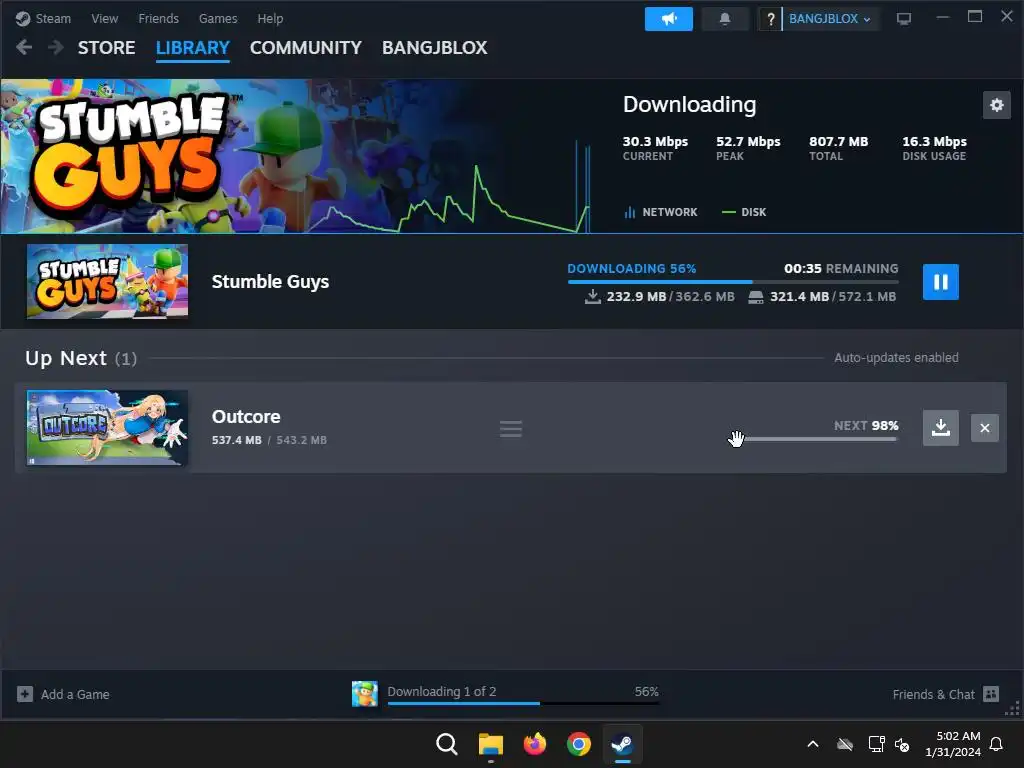Switch to the COMMUNITY tab
The width and height of the screenshot is (1024, 768).
coord(306,48)
